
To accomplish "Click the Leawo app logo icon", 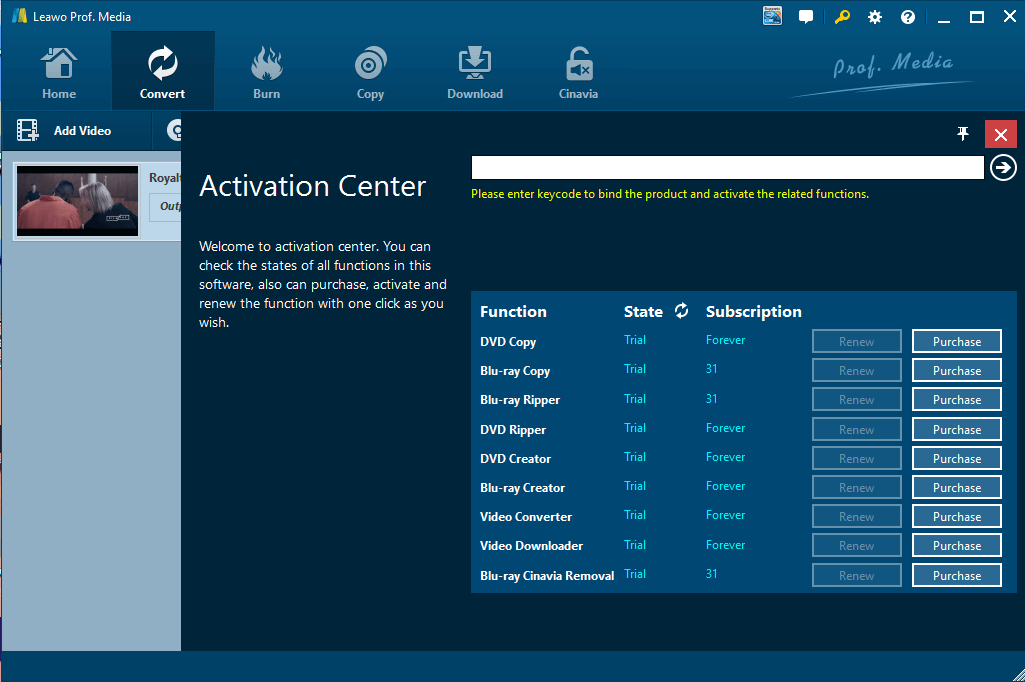I will click(x=20, y=16).
